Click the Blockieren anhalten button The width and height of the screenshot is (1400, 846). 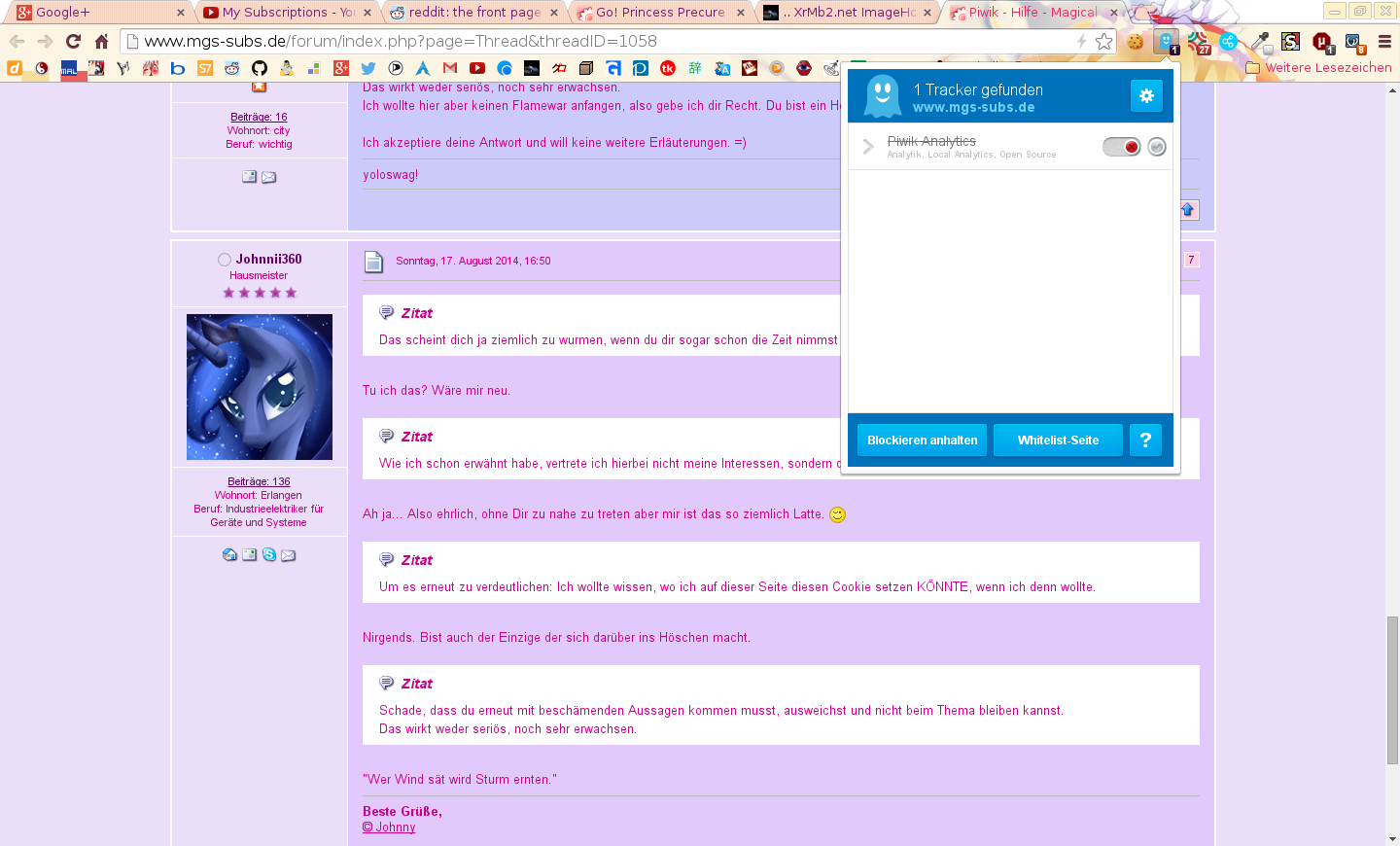(922, 441)
